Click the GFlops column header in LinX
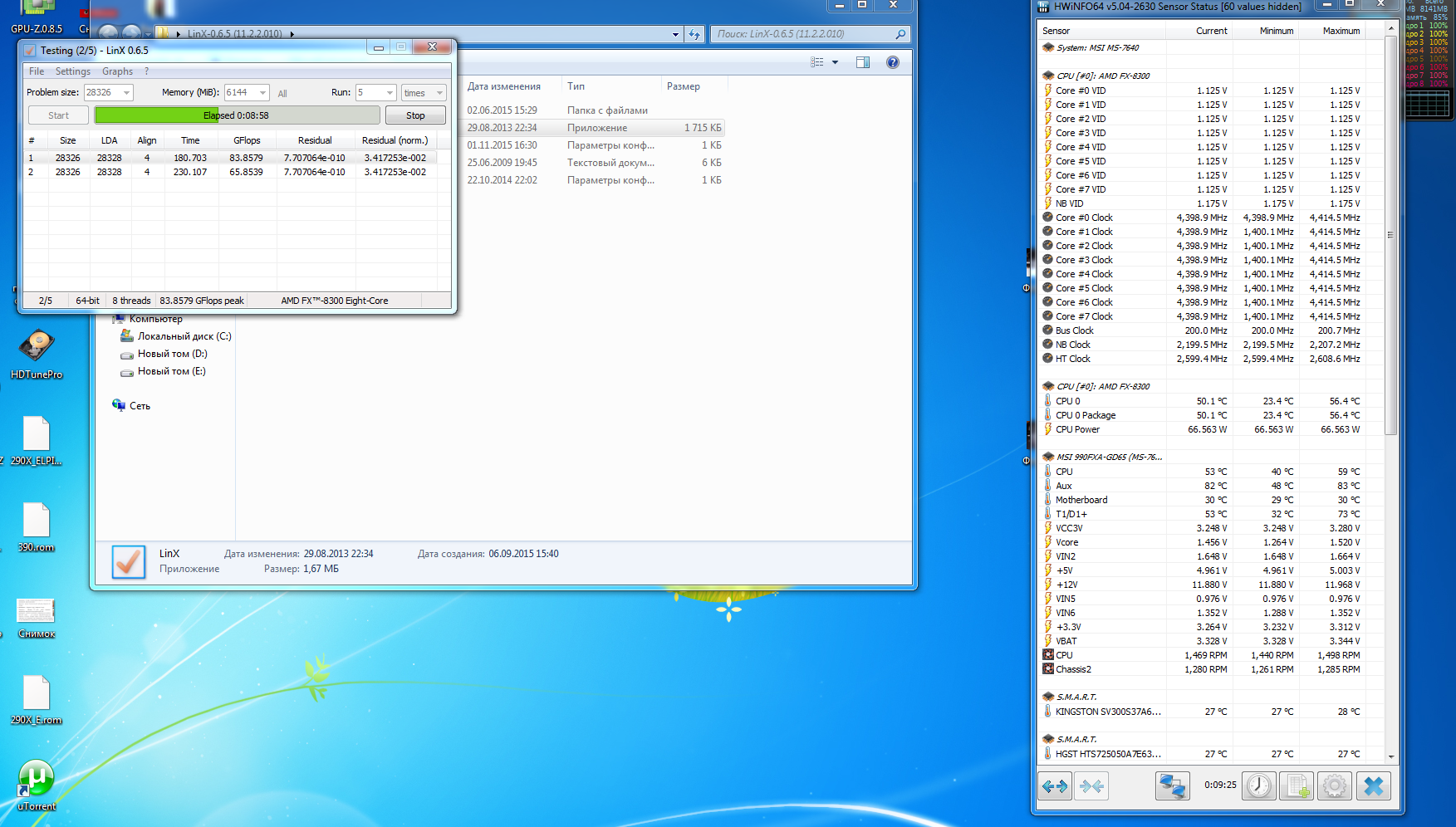 [x=247, y=140]
